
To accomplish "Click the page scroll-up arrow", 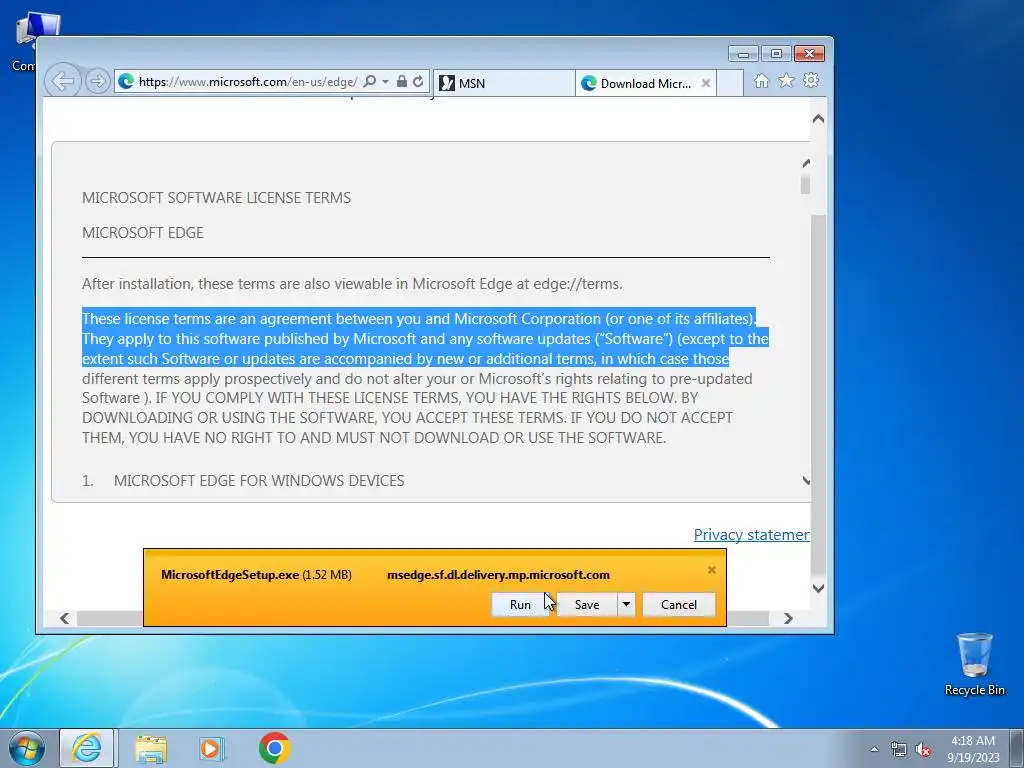I will pos(818,119).
